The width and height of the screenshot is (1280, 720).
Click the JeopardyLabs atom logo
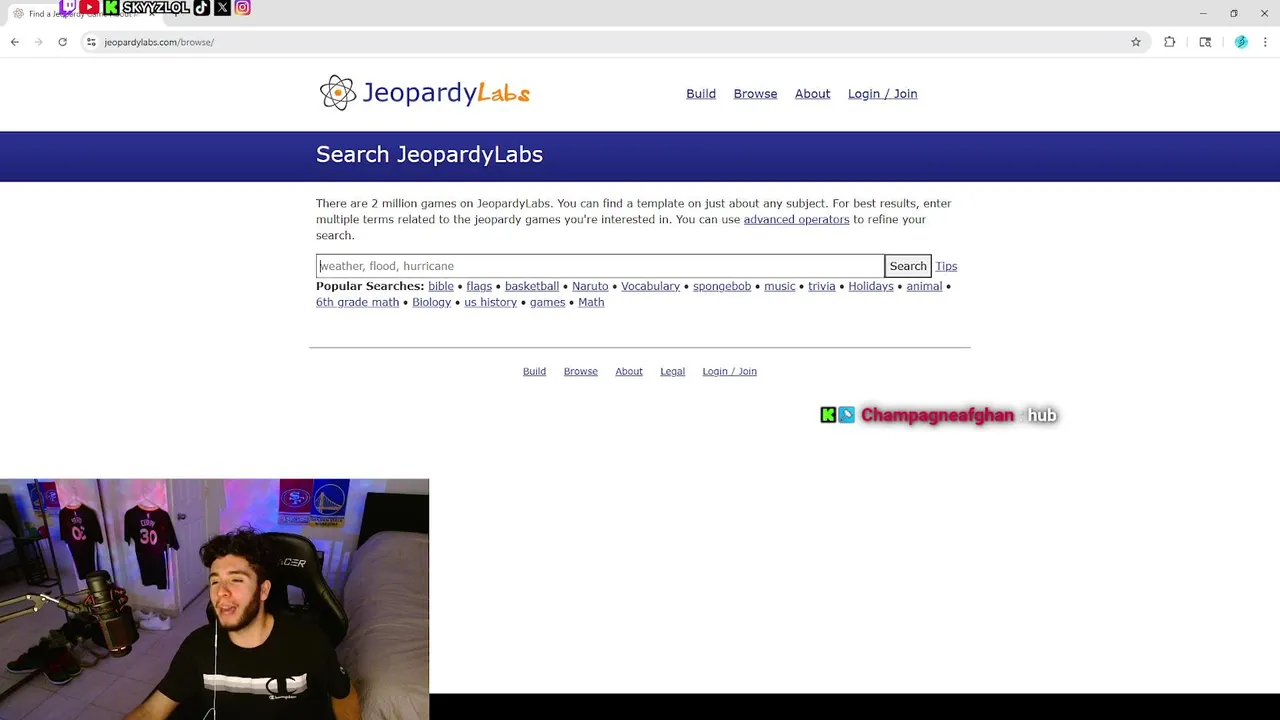(x=338, y=93)
